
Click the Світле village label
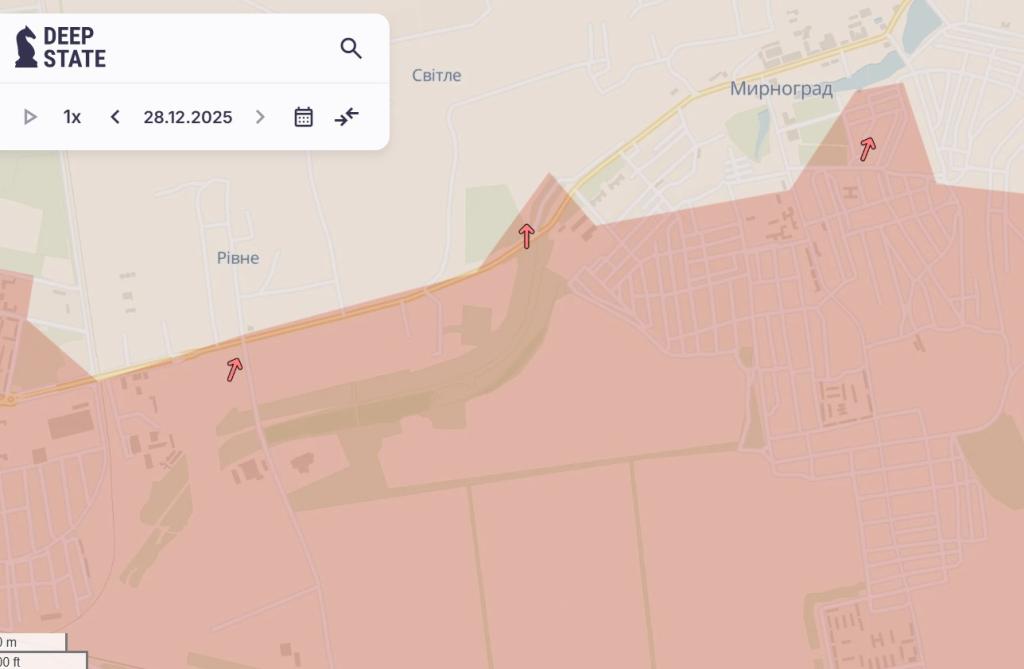[x=437, y=75]
